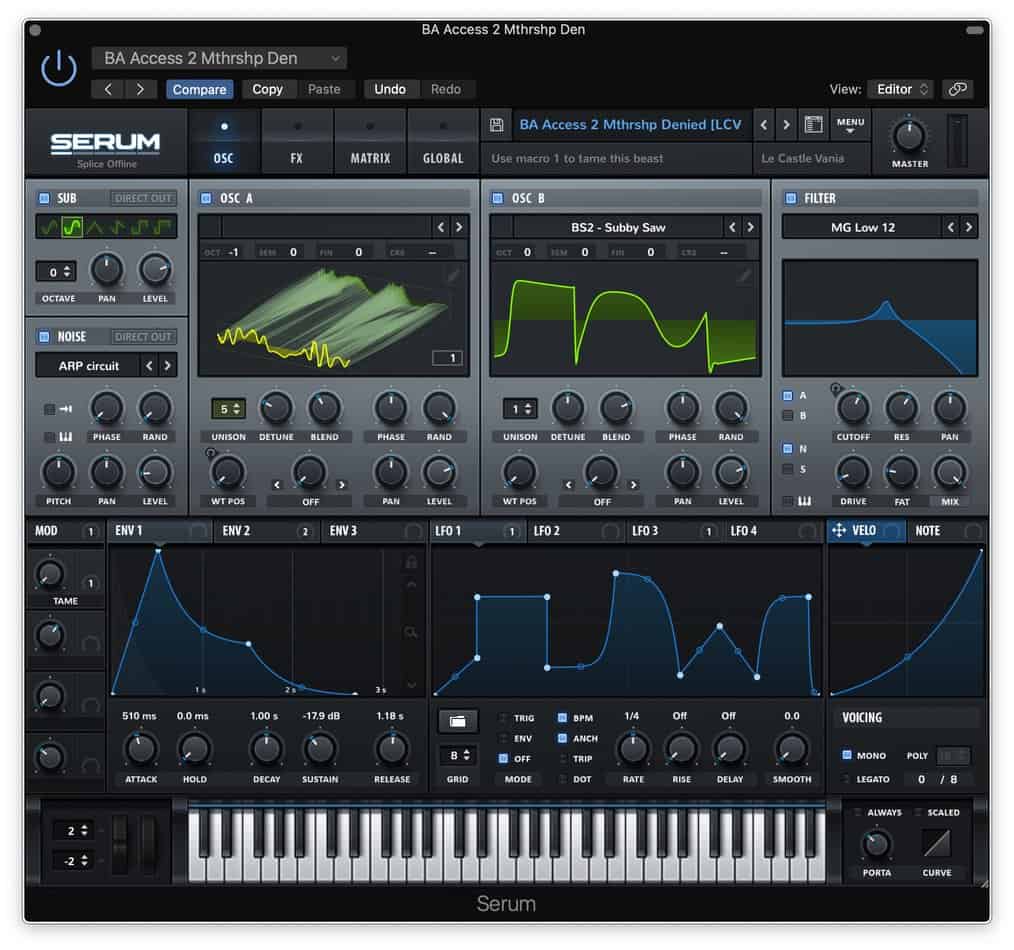Disable the SUB oscillator
Image resolution: width=1014 pixels, height=950 pixels.
44,198
